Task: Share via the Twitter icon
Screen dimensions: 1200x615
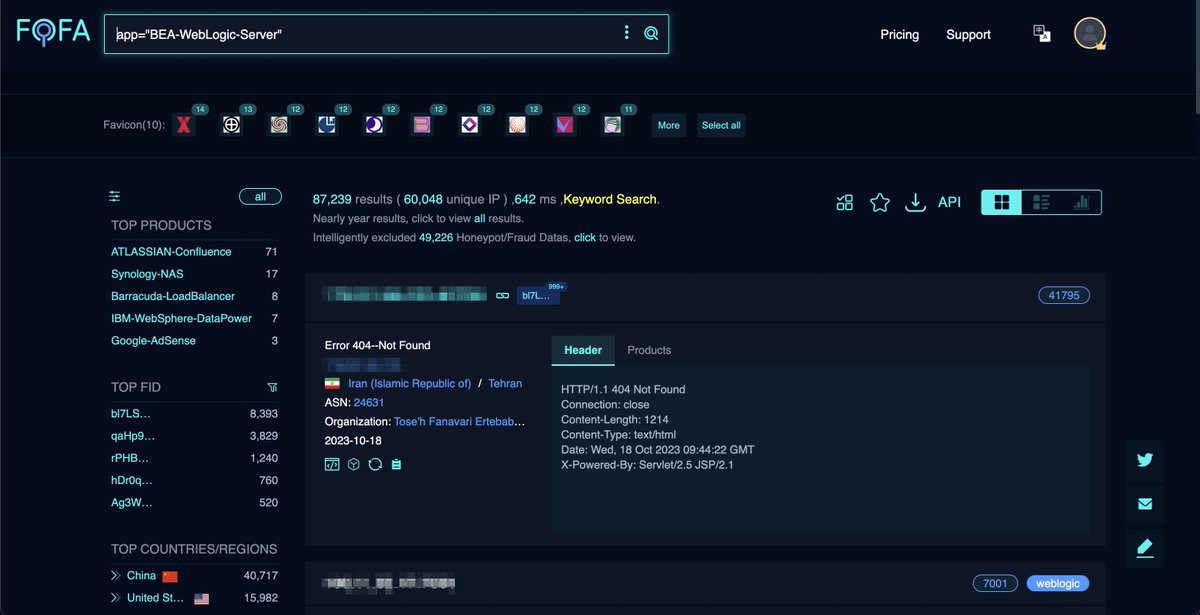Action: [1145, 460]
